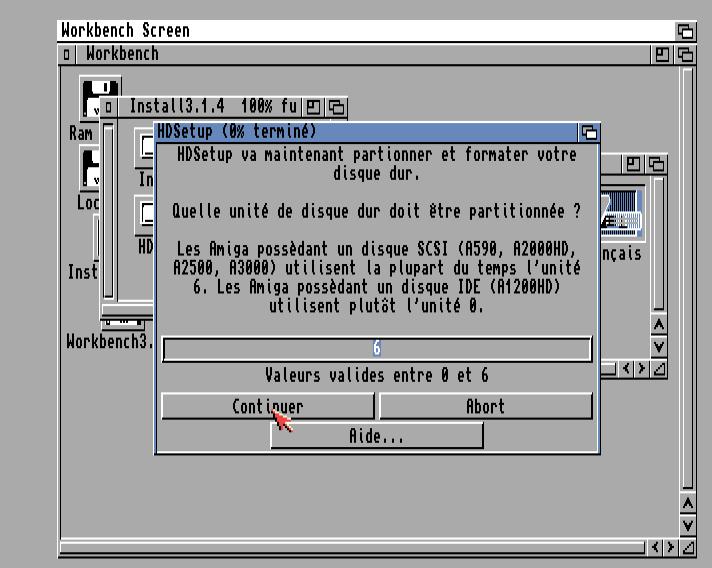
Task: Click the Workbench Screen title bar
Action: click(367, 31)
